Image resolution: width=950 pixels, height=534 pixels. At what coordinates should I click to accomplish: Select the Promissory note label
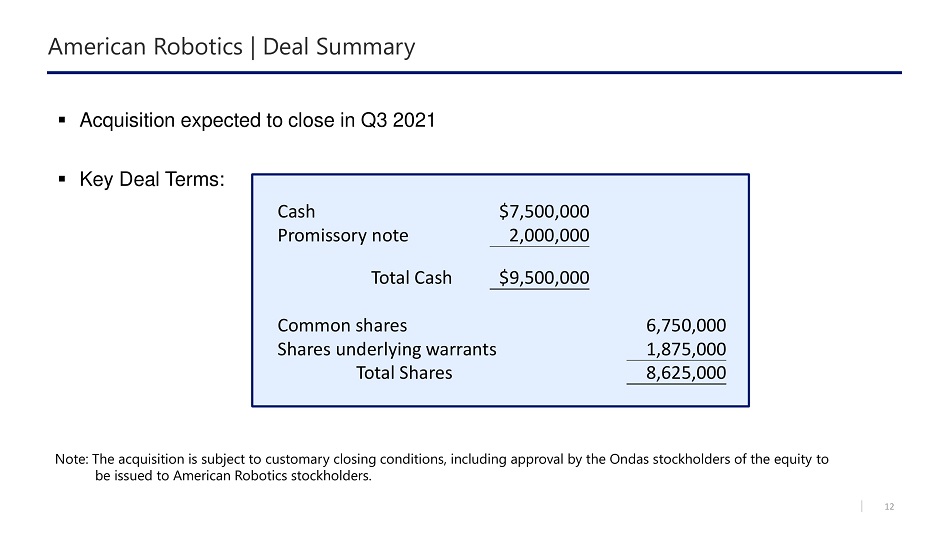click(x=342, y=236)
